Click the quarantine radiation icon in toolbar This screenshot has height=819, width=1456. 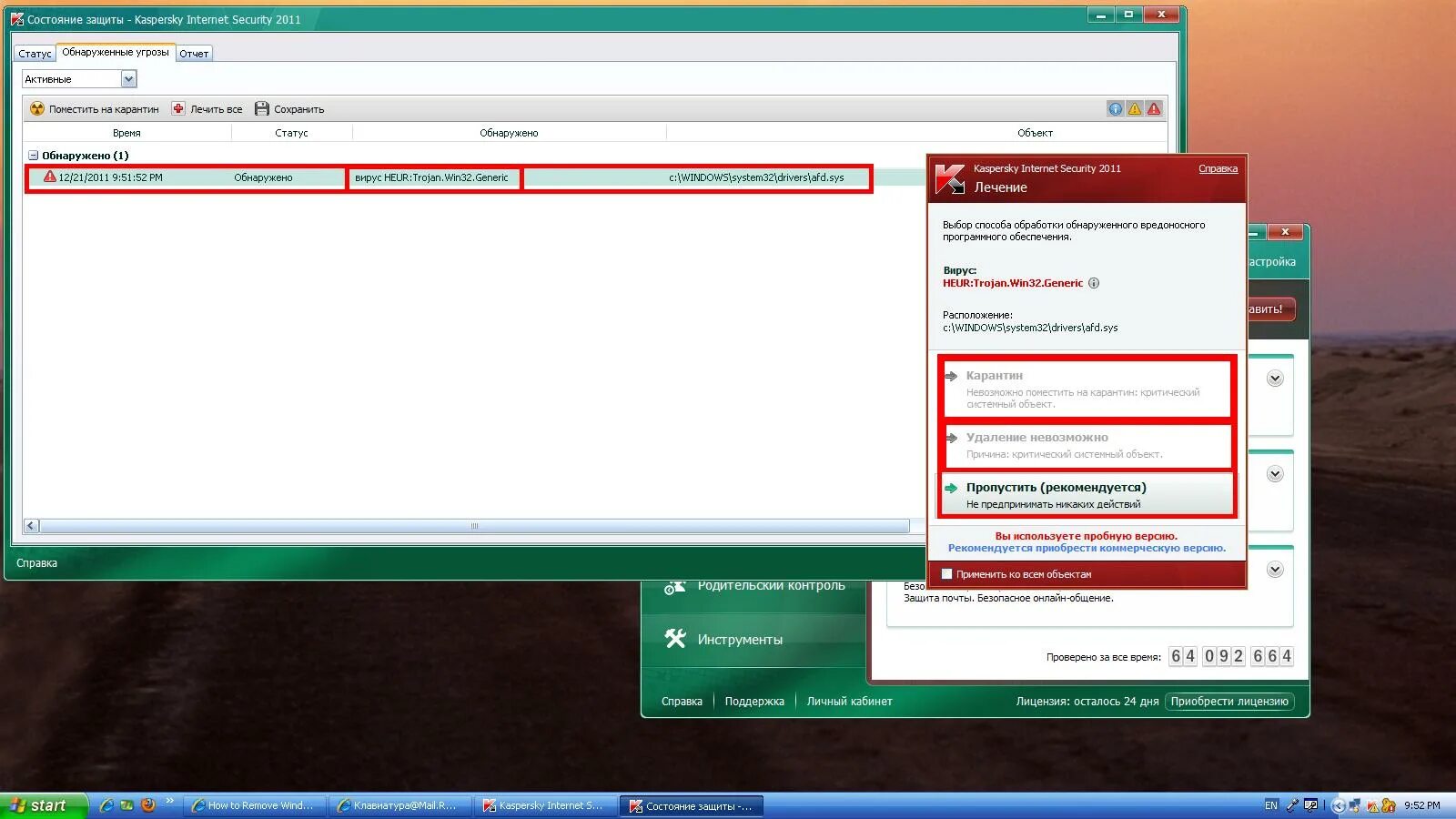pos(37,108)
